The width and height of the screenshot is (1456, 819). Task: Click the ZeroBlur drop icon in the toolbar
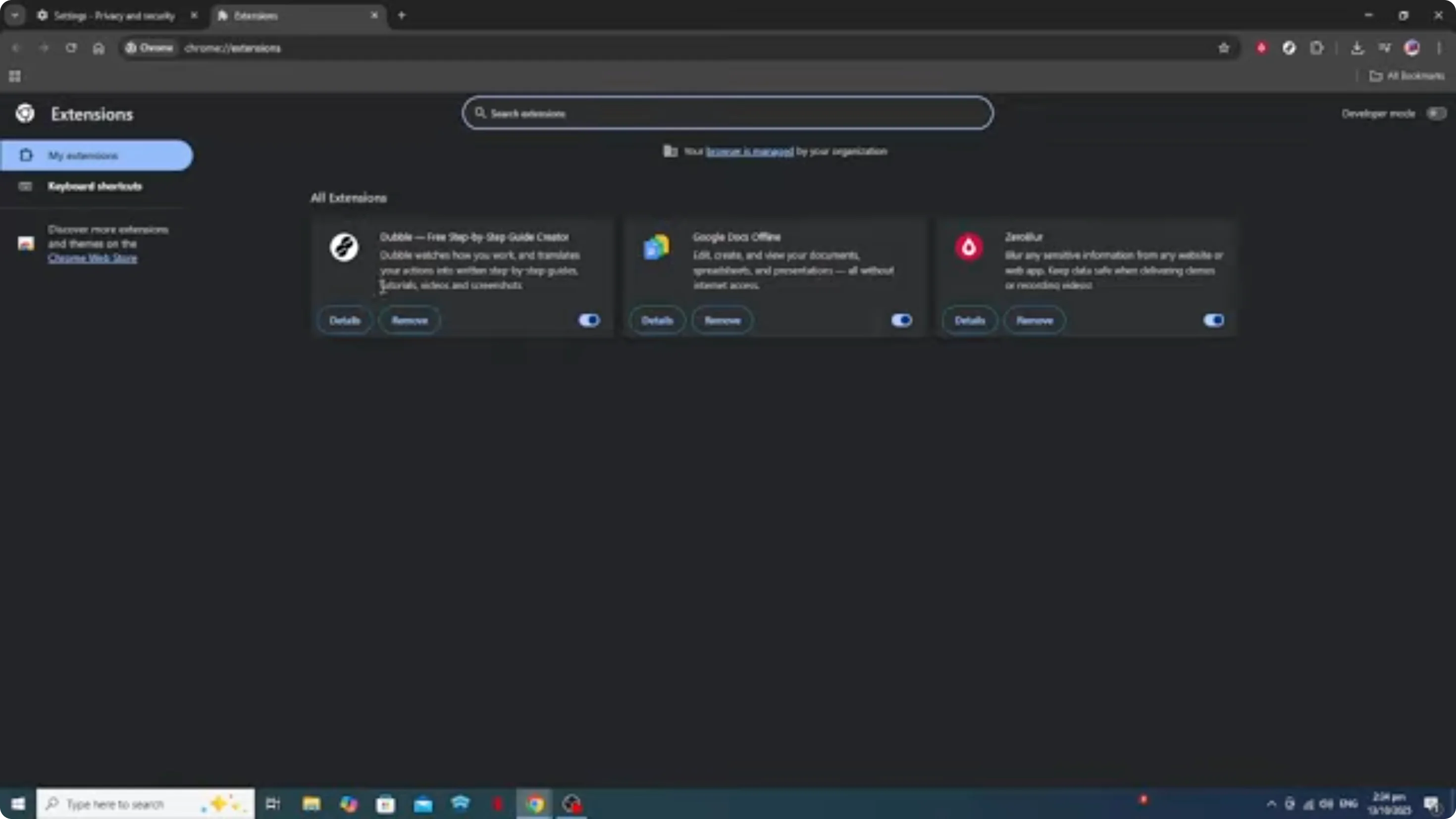point(1261,48)
